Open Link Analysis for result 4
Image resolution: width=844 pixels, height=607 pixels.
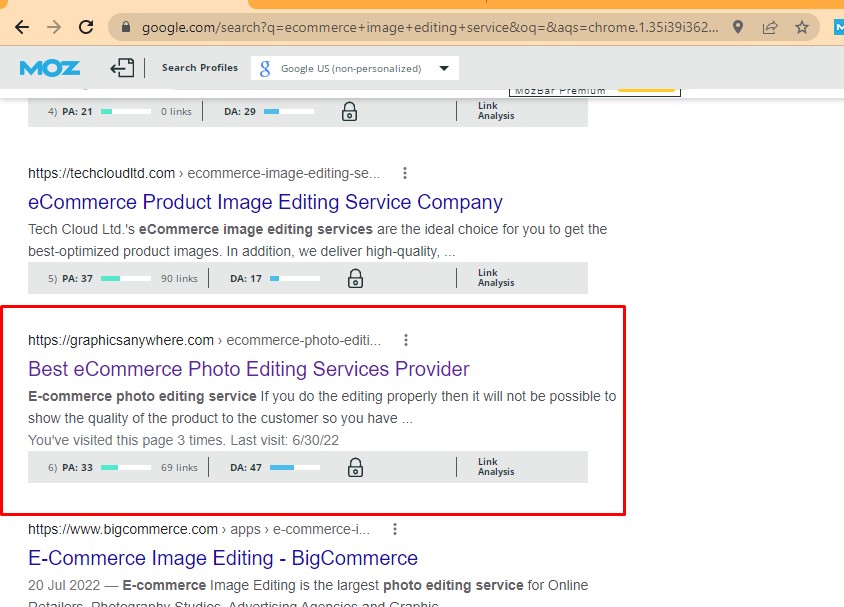pos(496,111)
